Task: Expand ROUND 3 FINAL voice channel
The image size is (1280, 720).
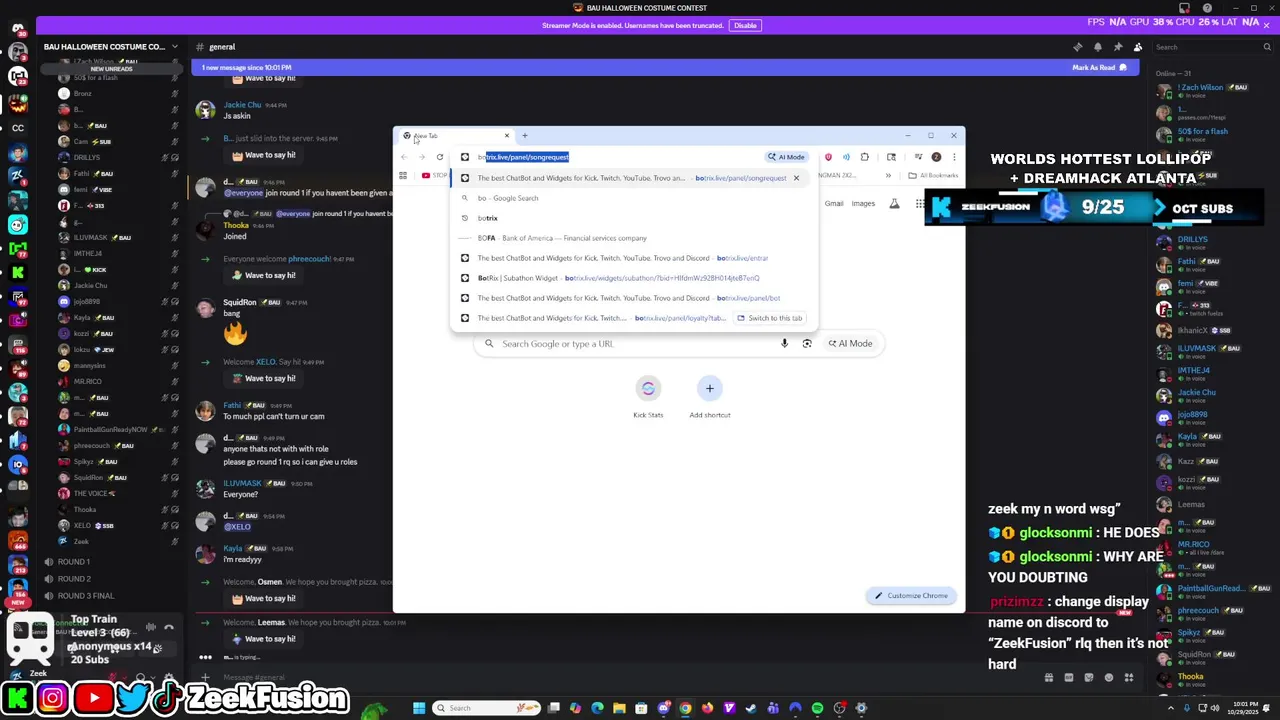Action: [x=85, y=596]
